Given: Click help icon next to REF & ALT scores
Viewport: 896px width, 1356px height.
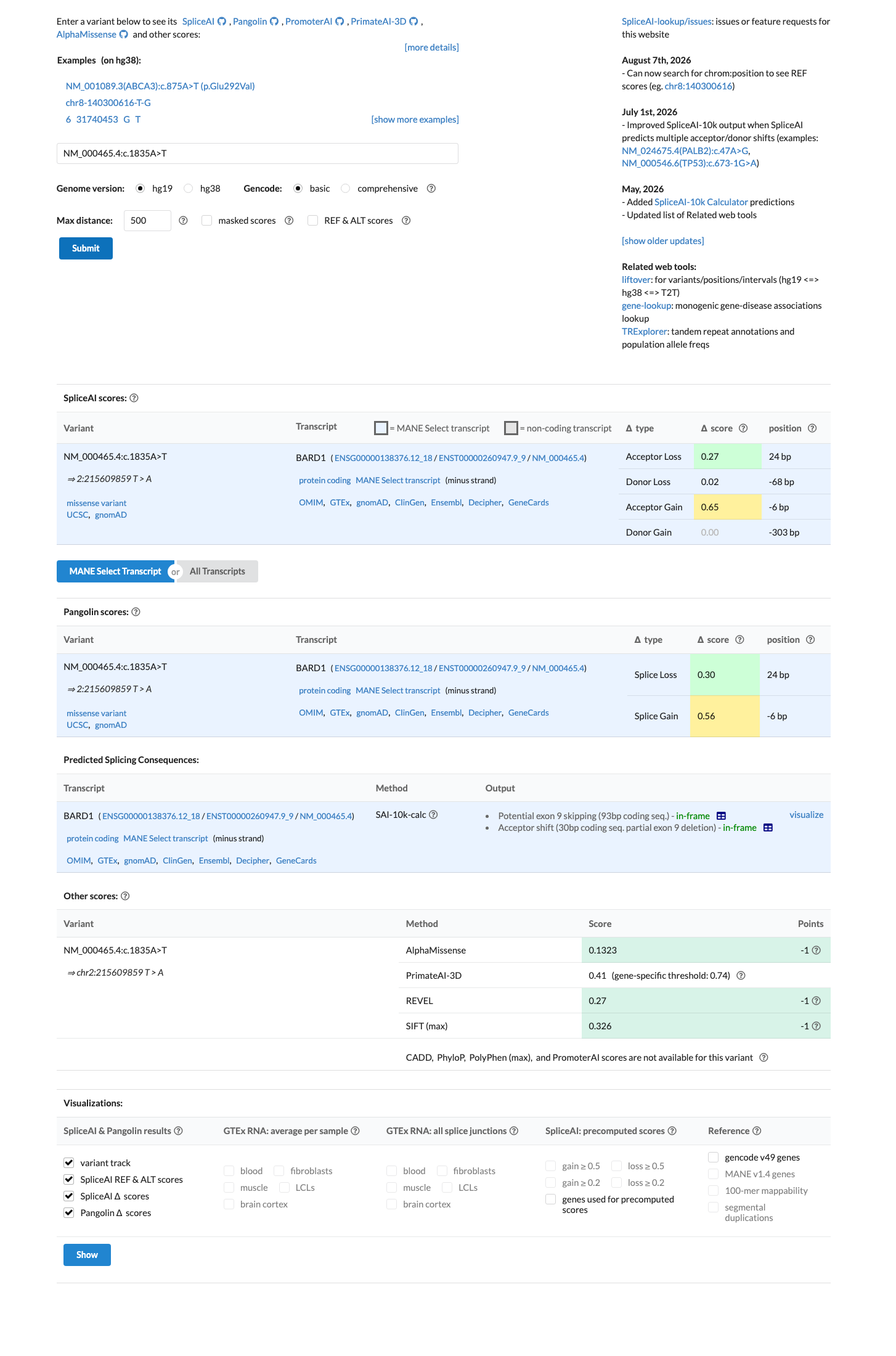Looking at the screenshot, I should tap(406, 221).
